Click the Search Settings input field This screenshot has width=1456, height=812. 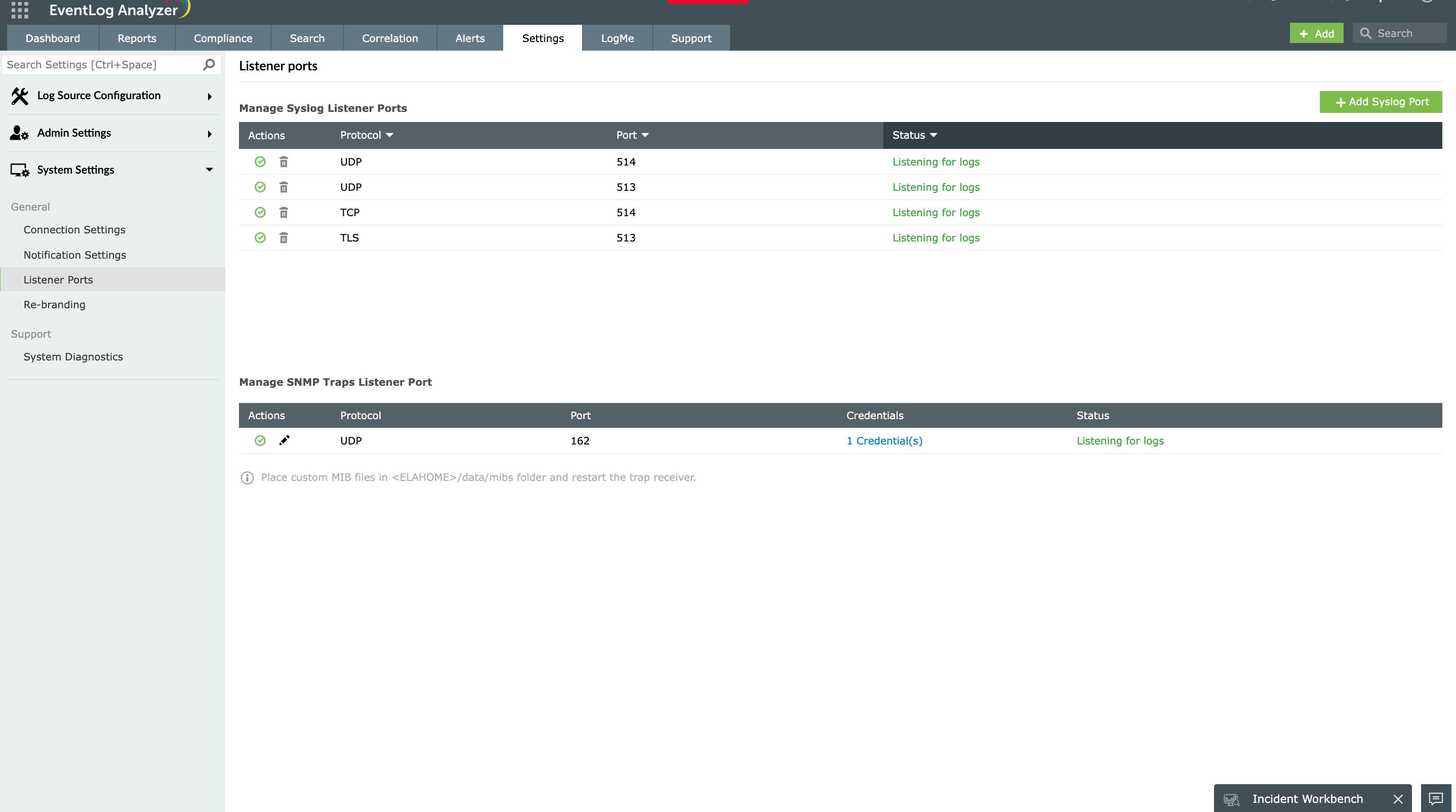(x=102, y=64)
